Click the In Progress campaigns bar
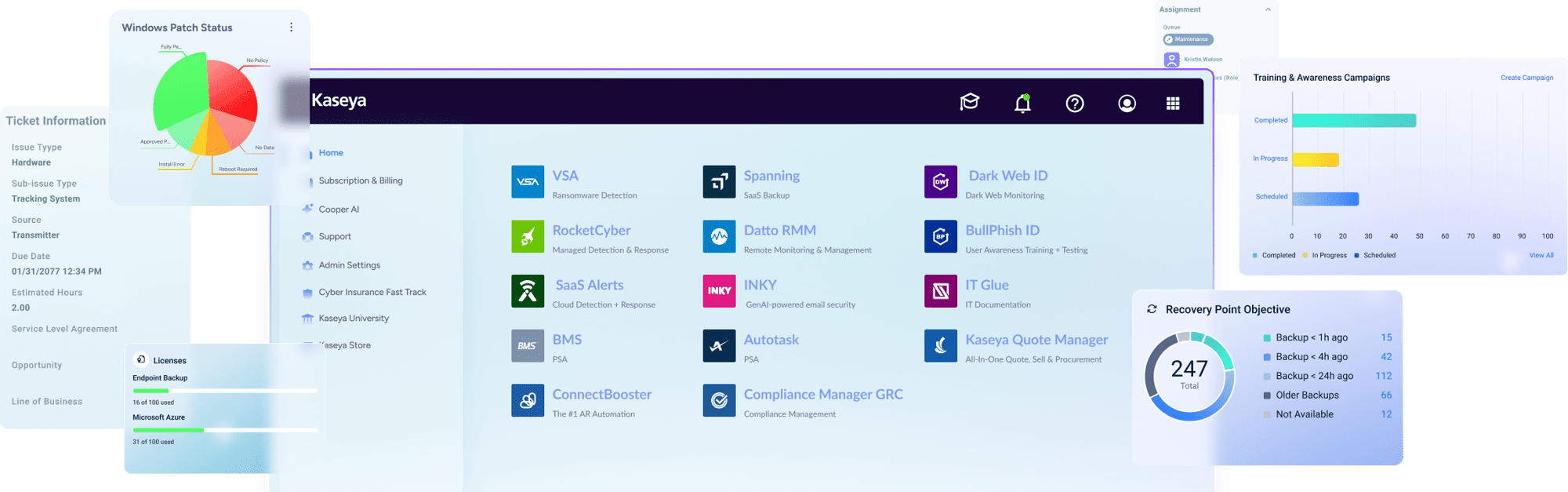The height and width of the screenshot is (492, 1568). coord(1316,159)
